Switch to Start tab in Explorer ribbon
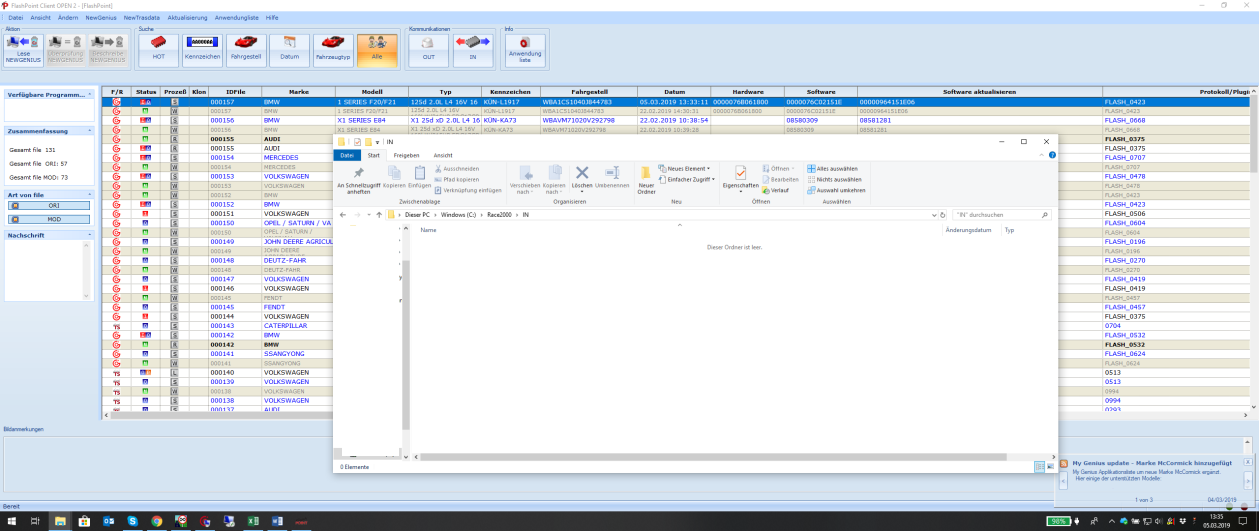 coord(373,156)
